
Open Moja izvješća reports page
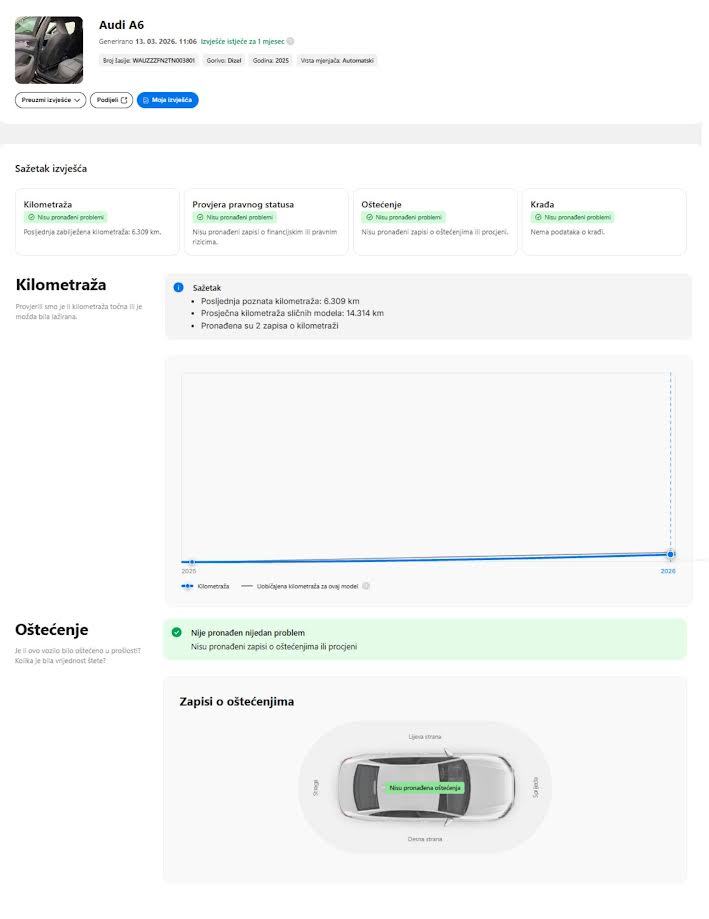tap(168, 100)
